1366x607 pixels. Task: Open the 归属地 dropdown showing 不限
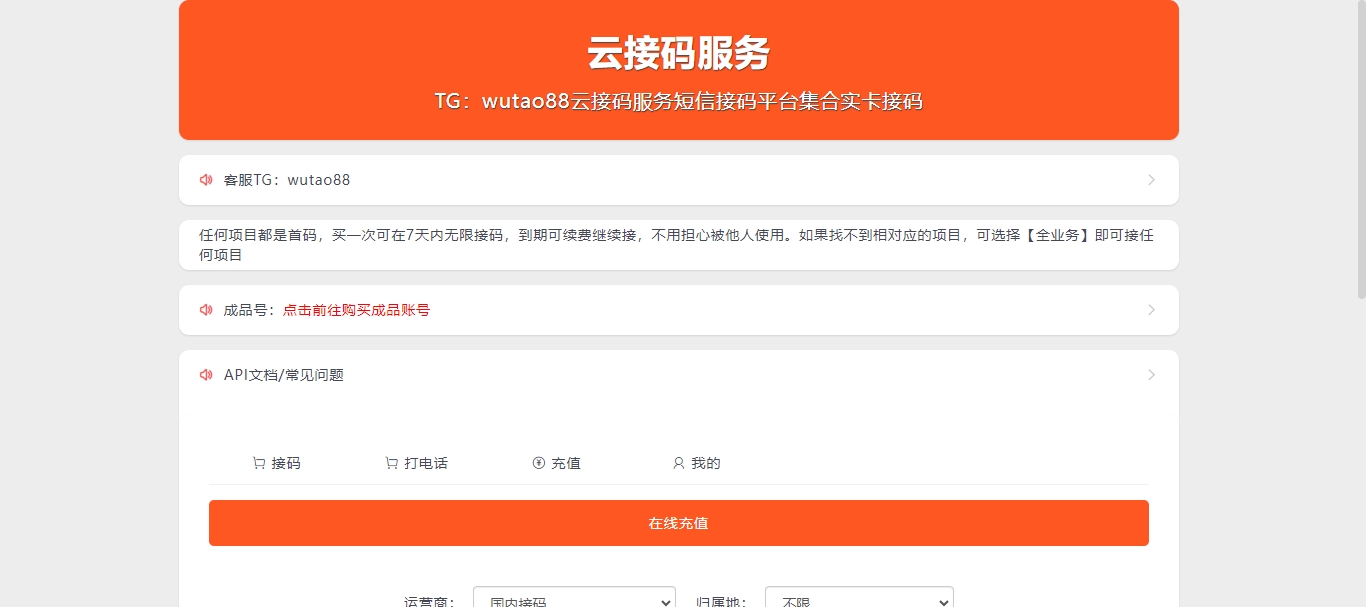[858, 598]
